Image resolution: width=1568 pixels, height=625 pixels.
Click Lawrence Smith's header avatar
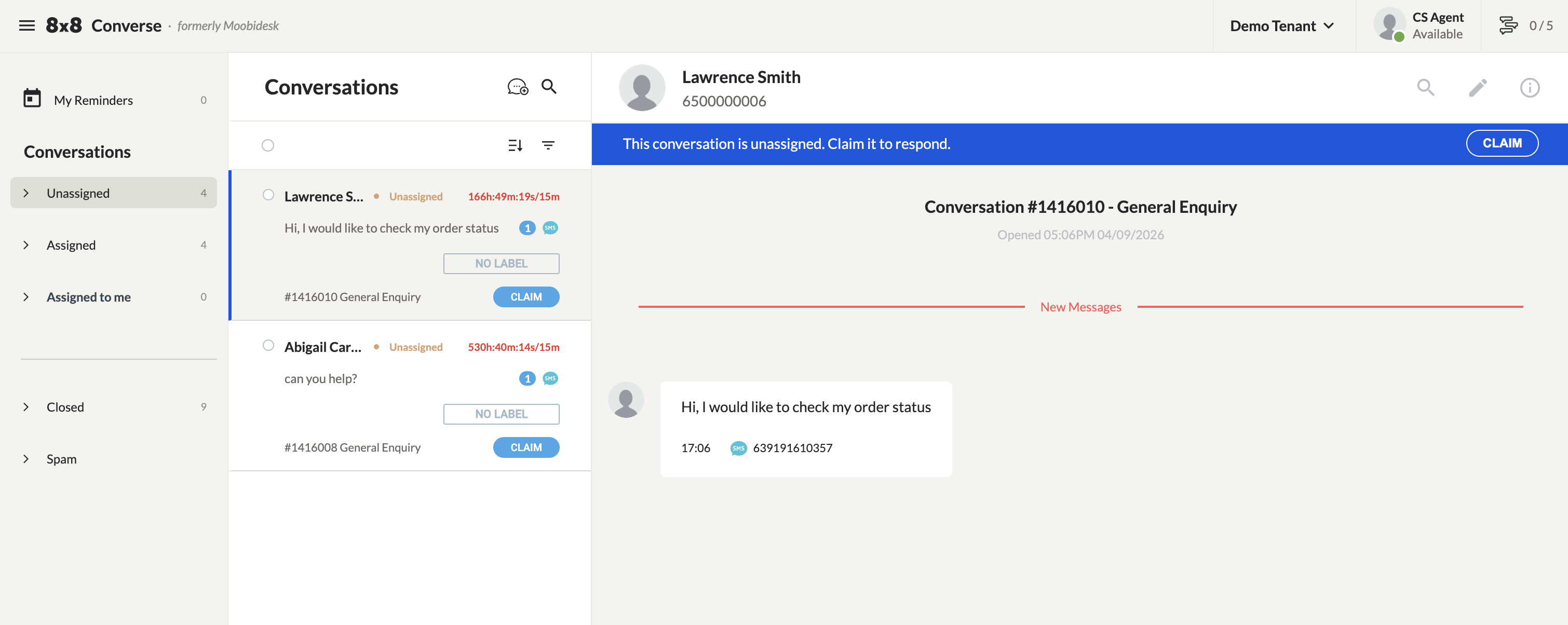click(x=642, y=87)
